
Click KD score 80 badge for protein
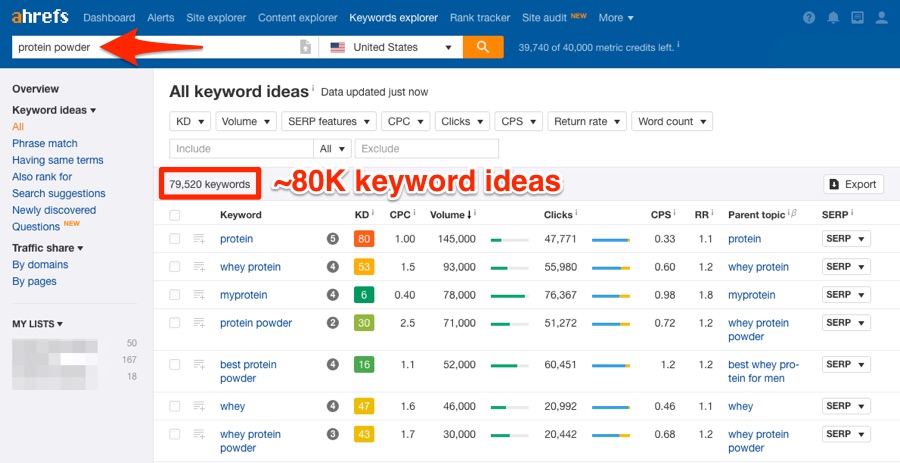(364, 239)
